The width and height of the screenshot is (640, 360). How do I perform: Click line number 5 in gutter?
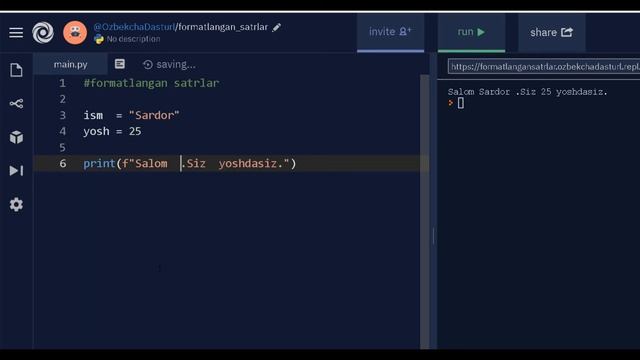click(62, 147)
